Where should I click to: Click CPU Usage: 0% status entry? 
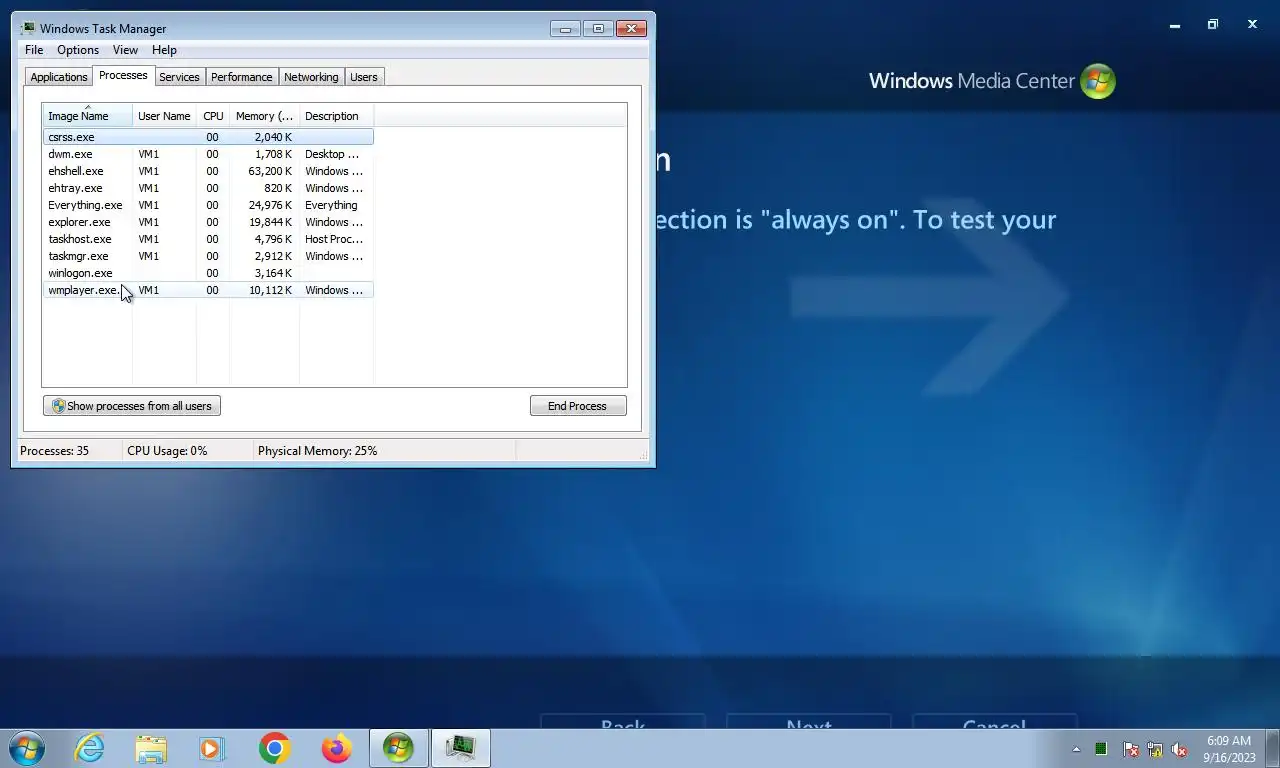pos(167,451)
